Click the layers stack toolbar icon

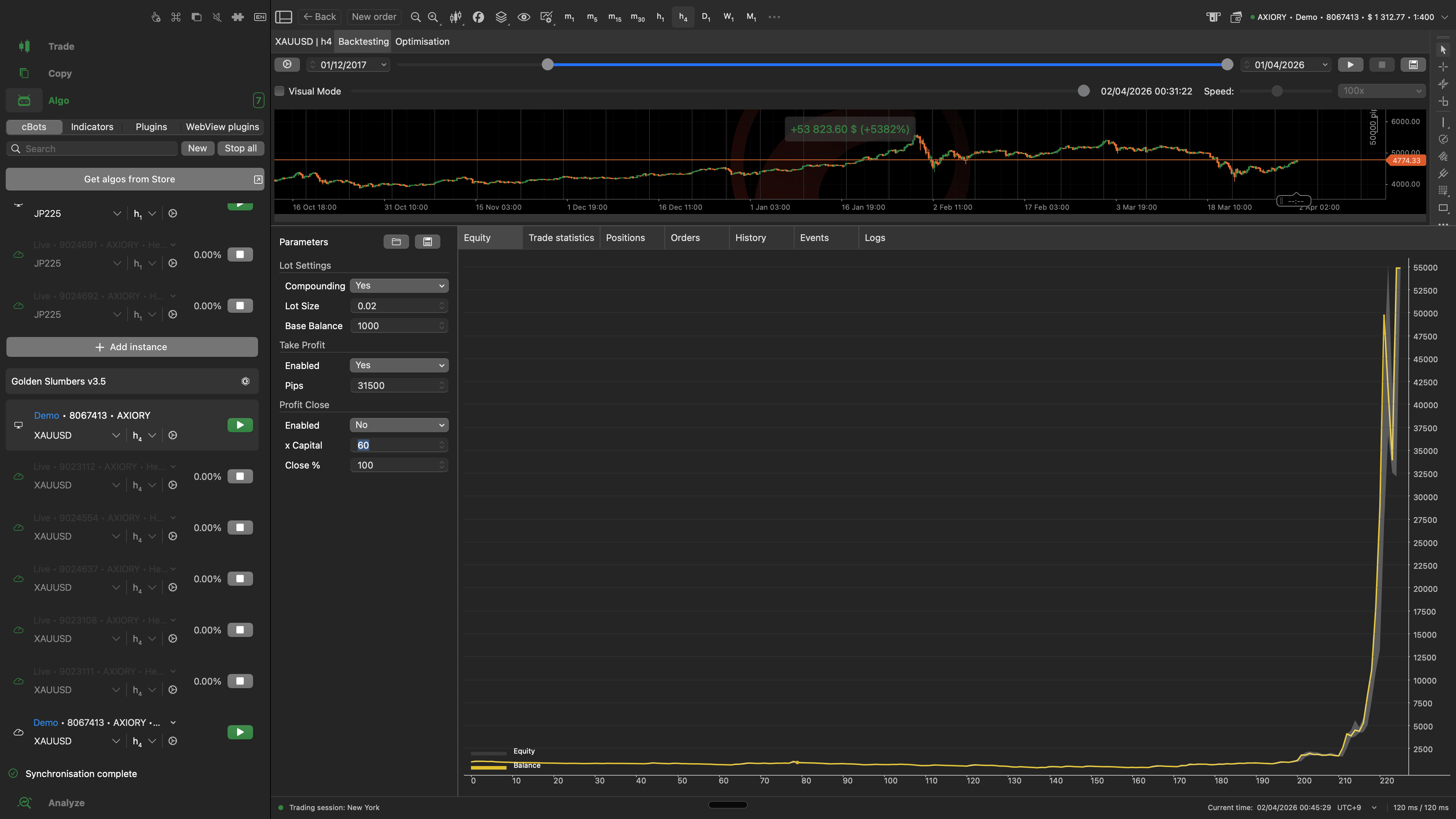click(x=501, y=17)
